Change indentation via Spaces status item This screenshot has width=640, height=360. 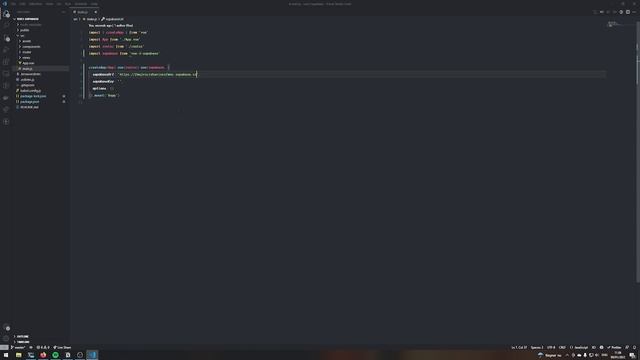coord(537,348)
